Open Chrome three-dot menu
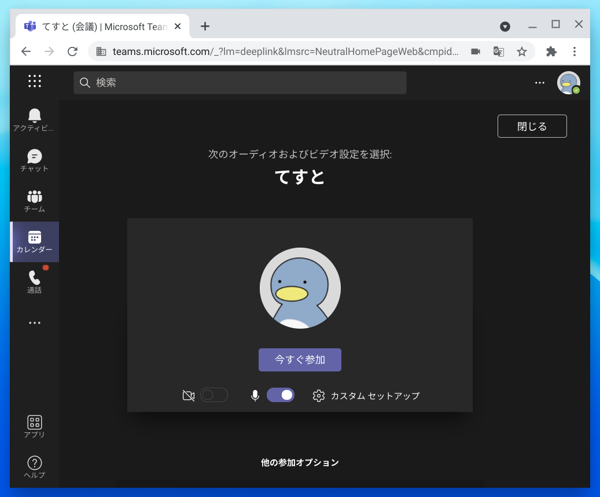This screenshot has width=600, height=497. [x=574, y=51]
